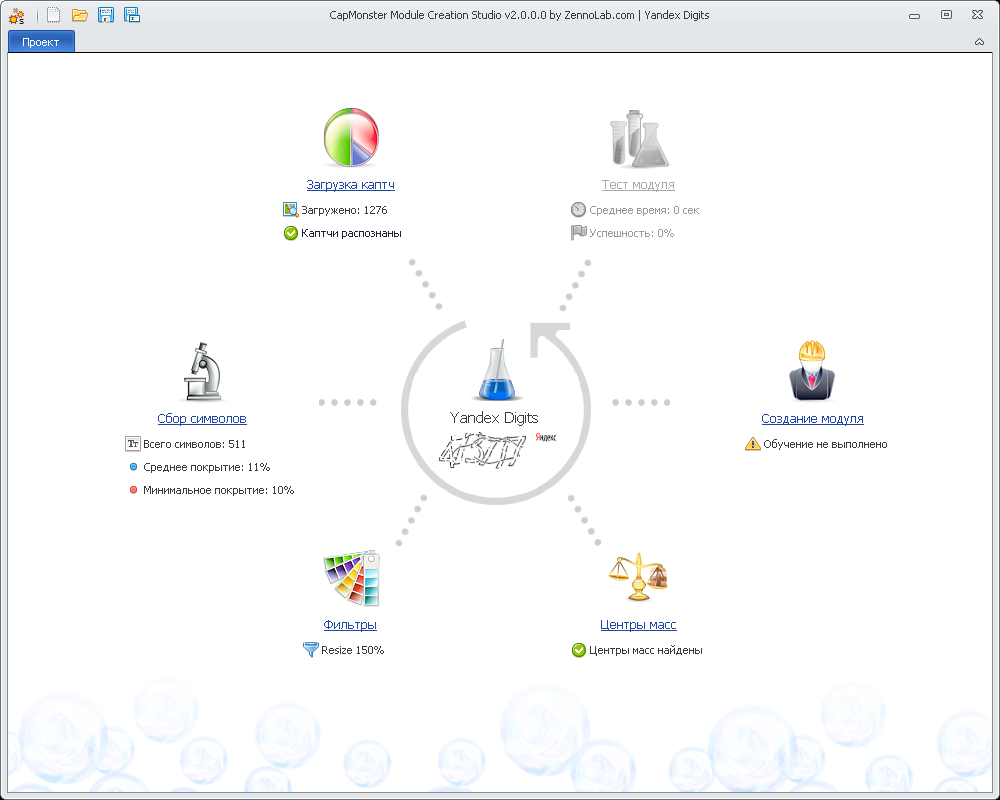Click the Tt icon beside Всего символов

pyautogui.click(x=133, y=443)
